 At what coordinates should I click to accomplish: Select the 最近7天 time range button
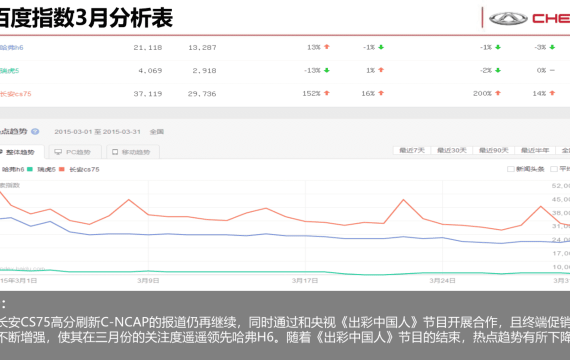pyautogui.click(x=412, y=150)
